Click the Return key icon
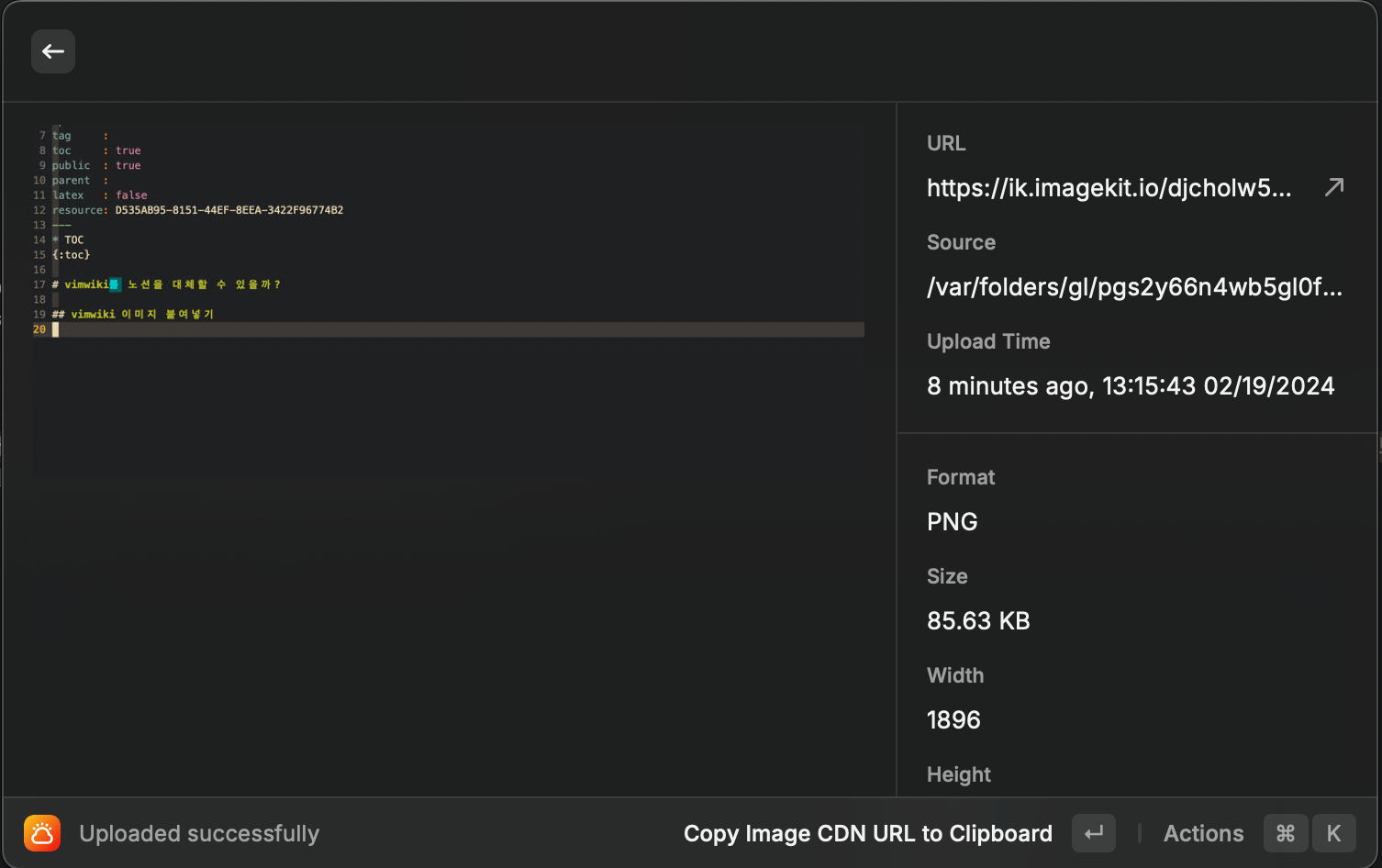 tap(1094, 833)
